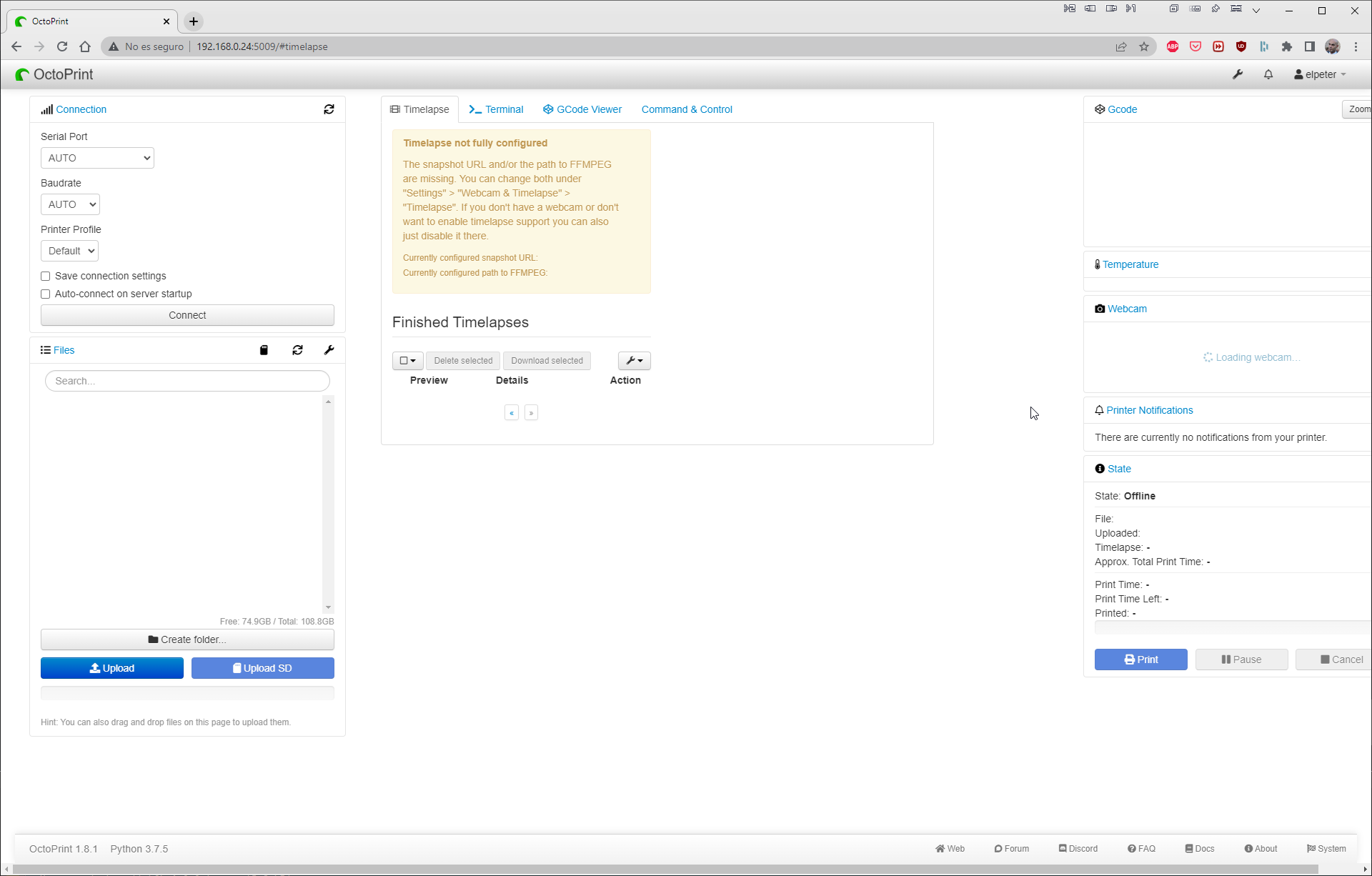This screenshot has height=876, width=1372.
Task: Enable Auto-connect on server startup
Action: (45, 294)
